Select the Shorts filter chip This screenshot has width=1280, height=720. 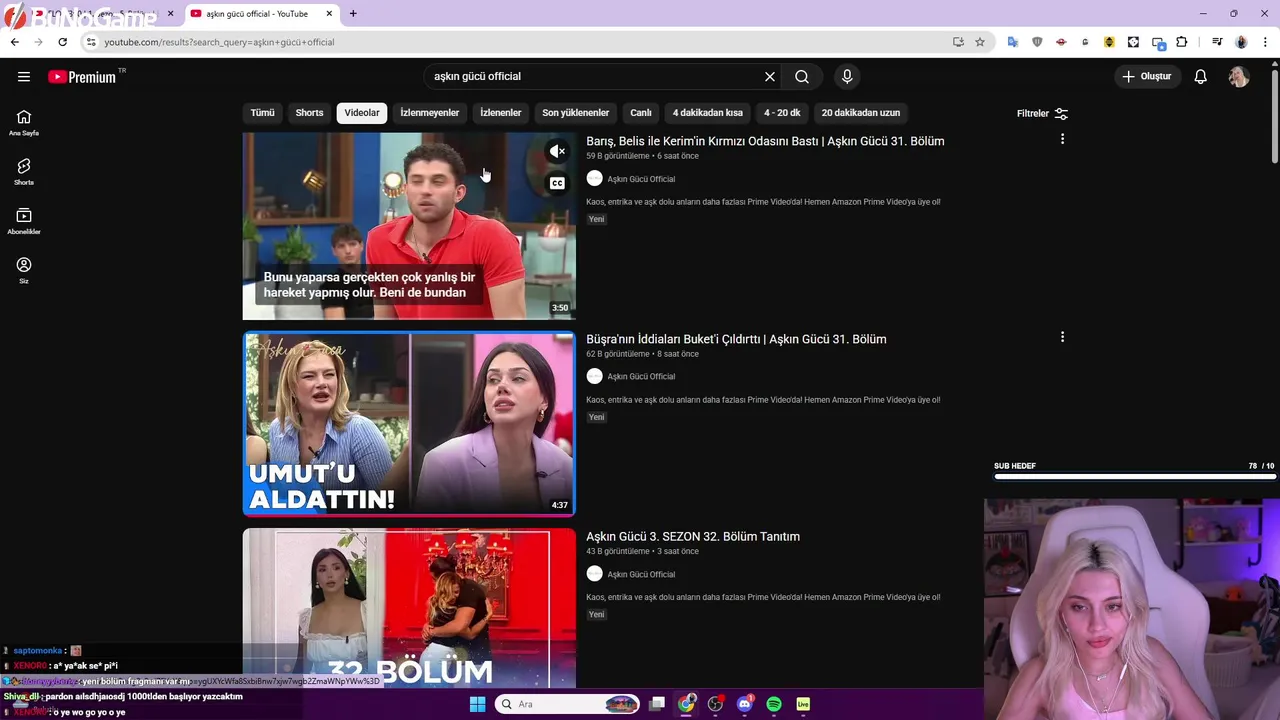309,113
